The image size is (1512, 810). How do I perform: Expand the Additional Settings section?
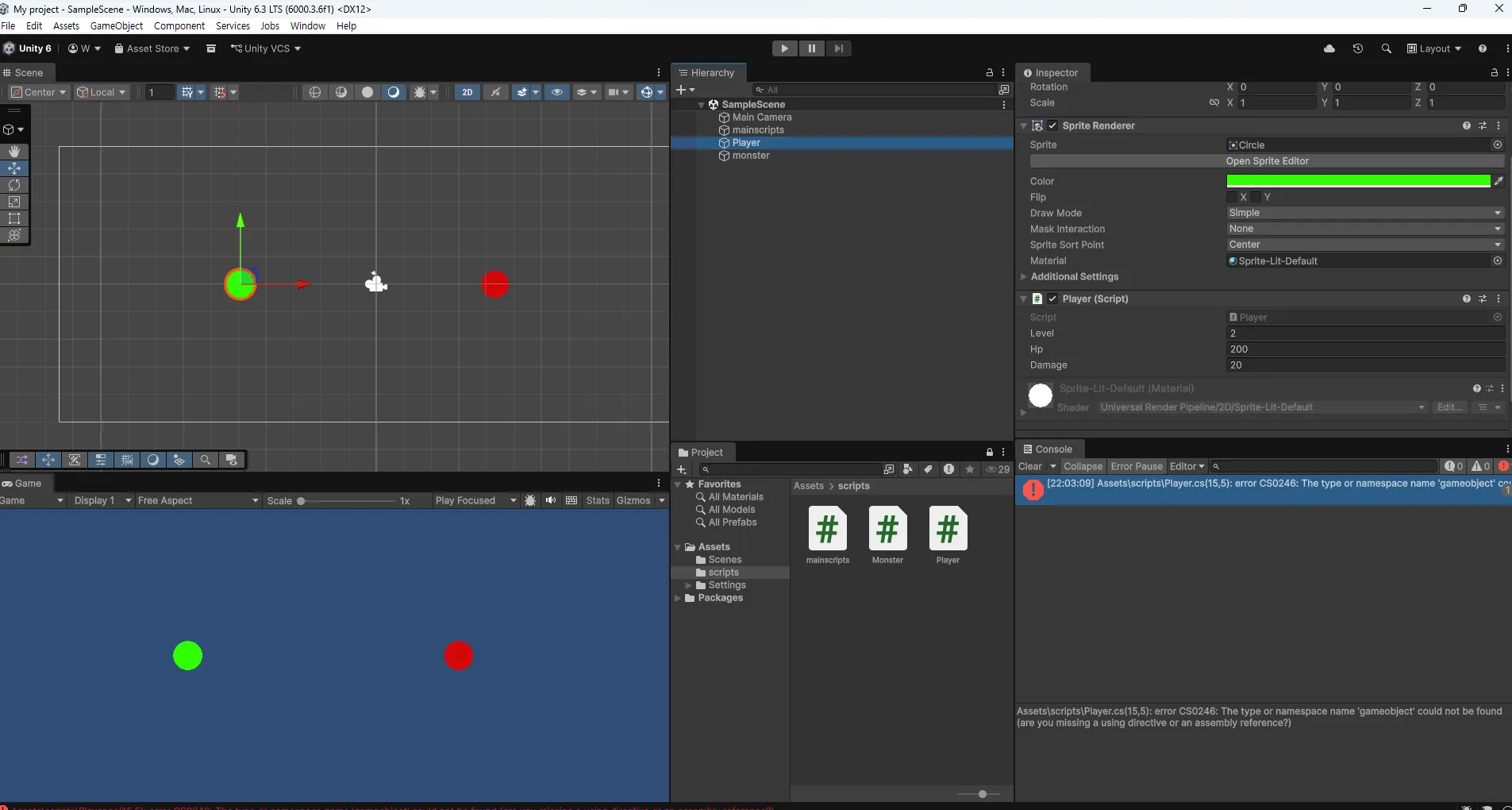click(1074, 276)
